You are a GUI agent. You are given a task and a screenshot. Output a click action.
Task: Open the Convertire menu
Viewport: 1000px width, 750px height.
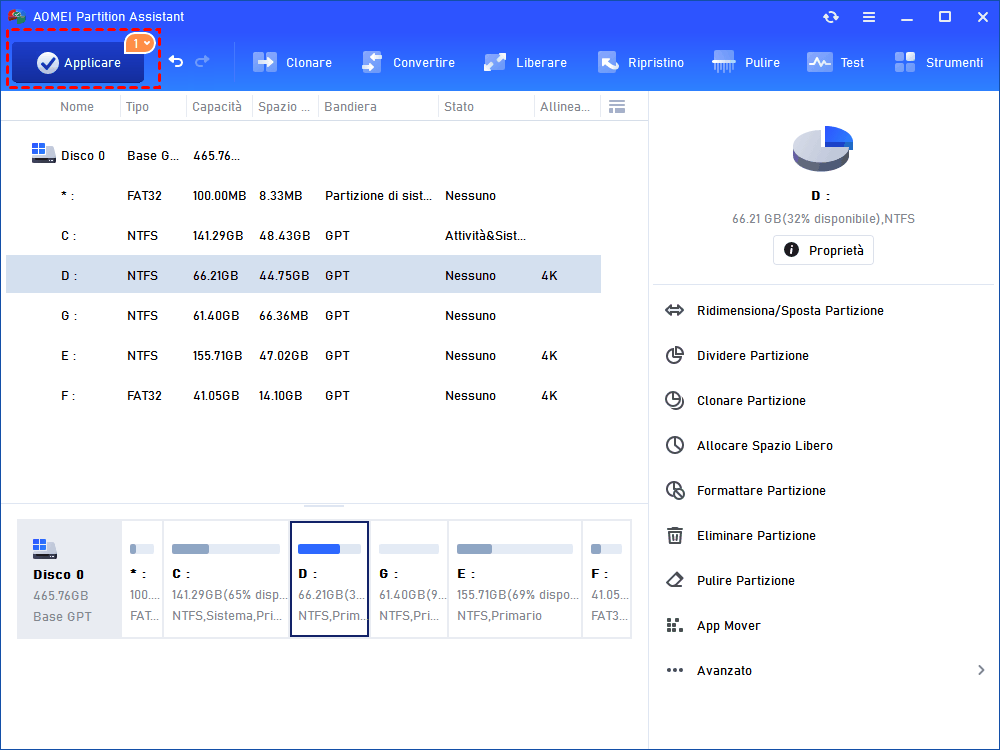[408, 62]
